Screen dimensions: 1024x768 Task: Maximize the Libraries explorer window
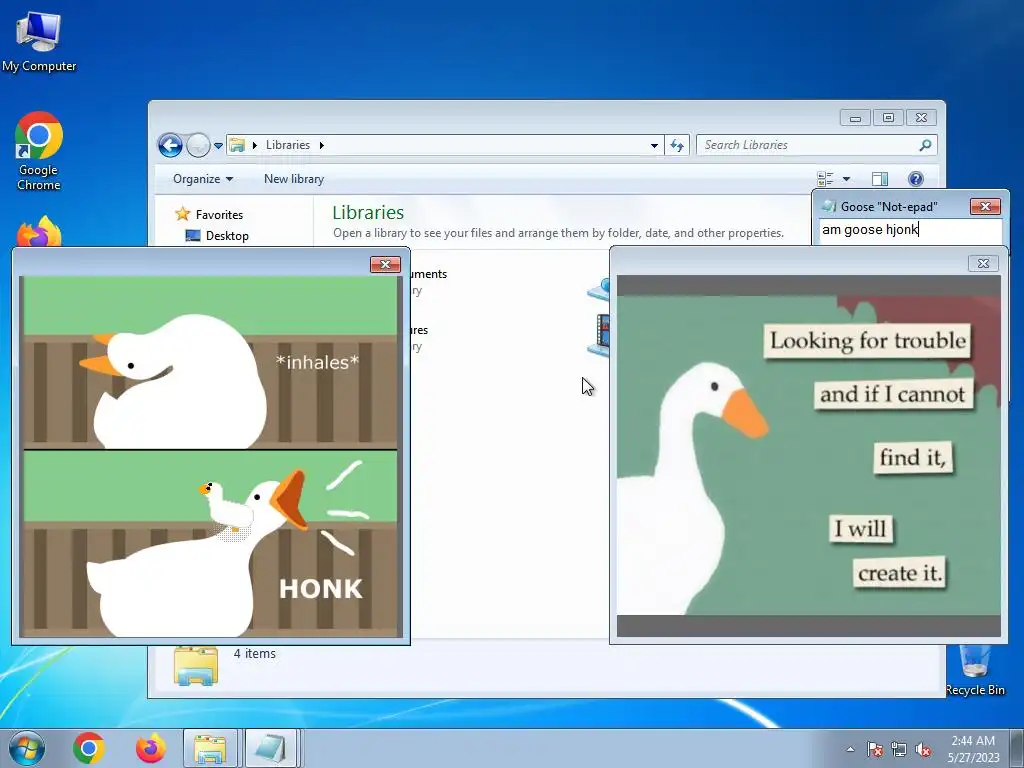tap(888, 118)
